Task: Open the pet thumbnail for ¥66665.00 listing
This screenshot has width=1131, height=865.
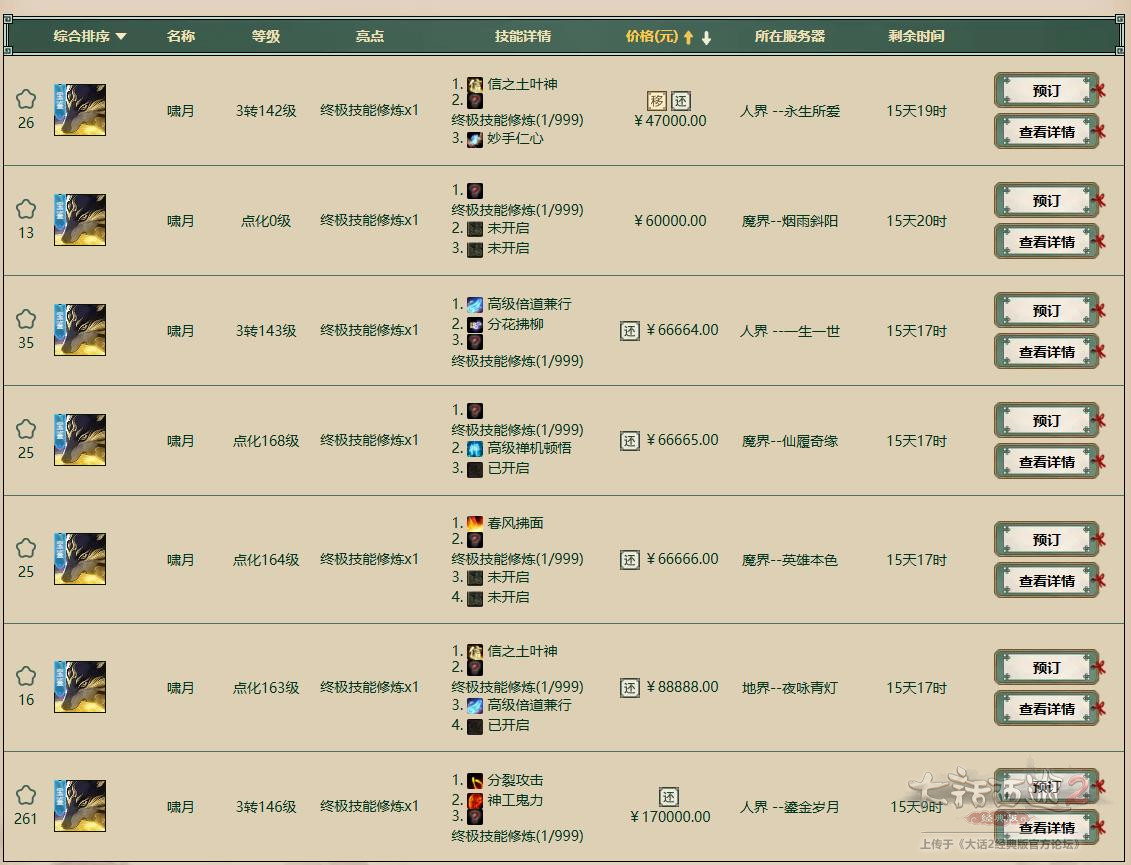Action: click(80, 440)
